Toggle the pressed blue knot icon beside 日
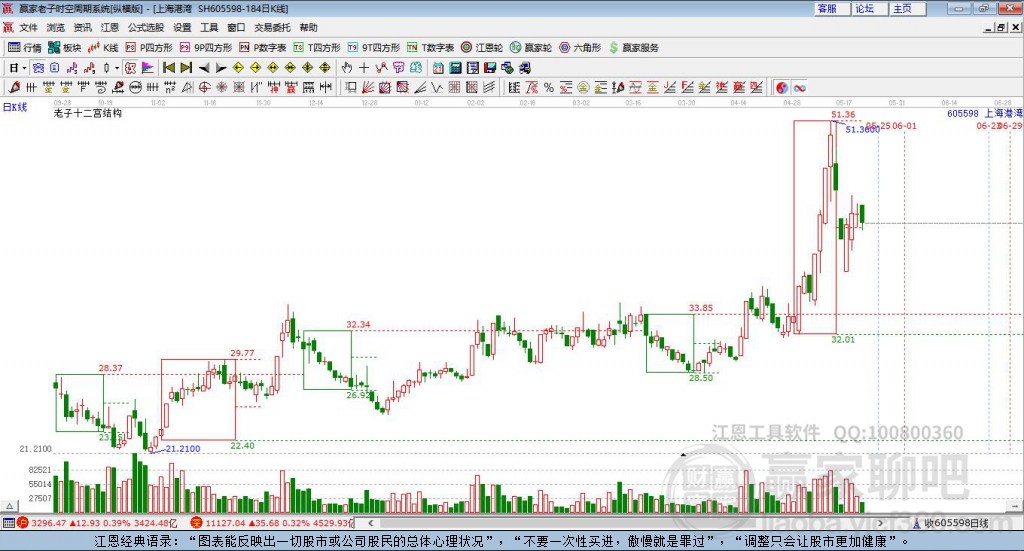This screenshot has width=1024, height=551. tap(39, 68)
